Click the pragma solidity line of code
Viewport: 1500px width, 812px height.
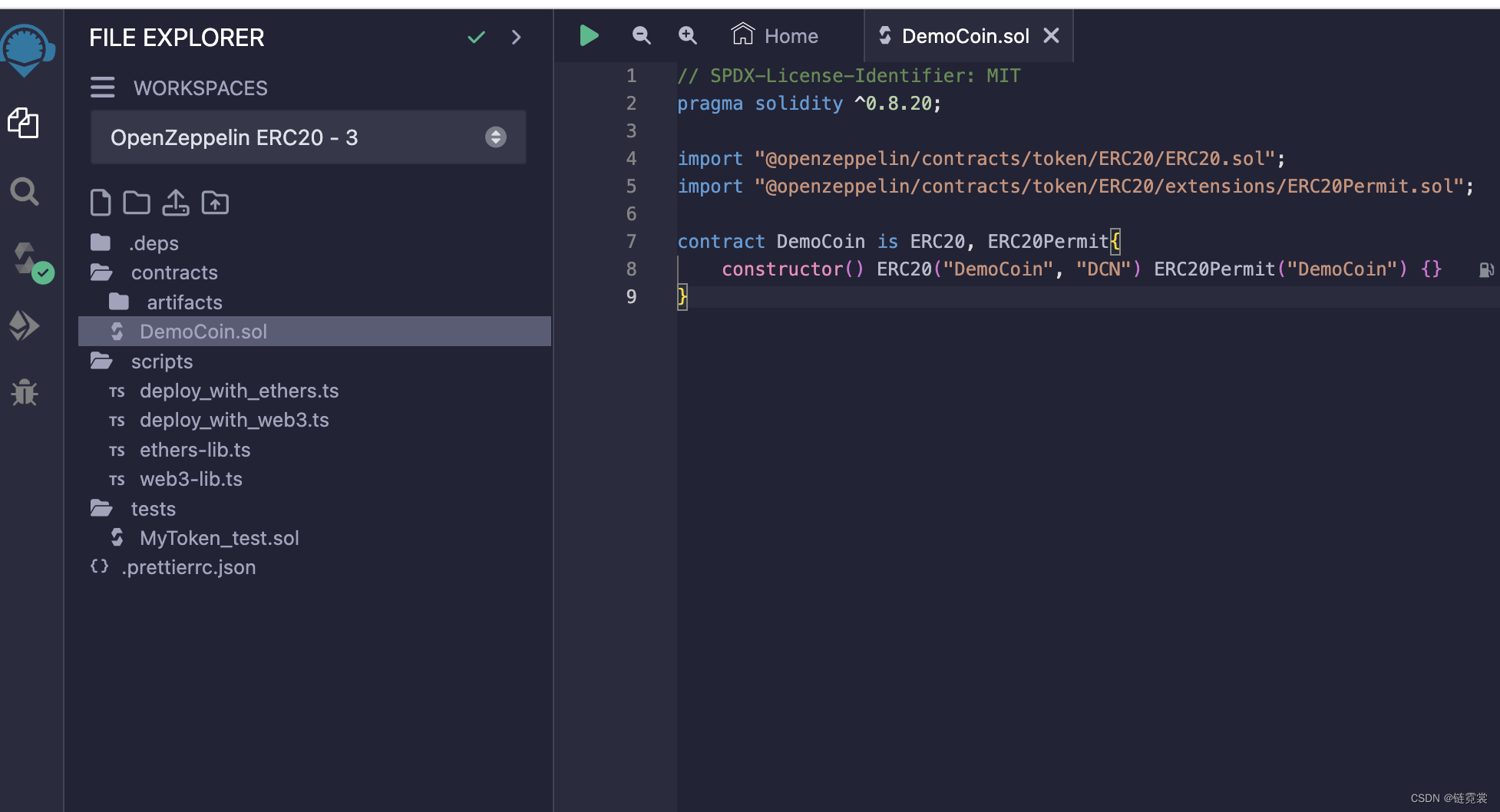tap(809, 103)
